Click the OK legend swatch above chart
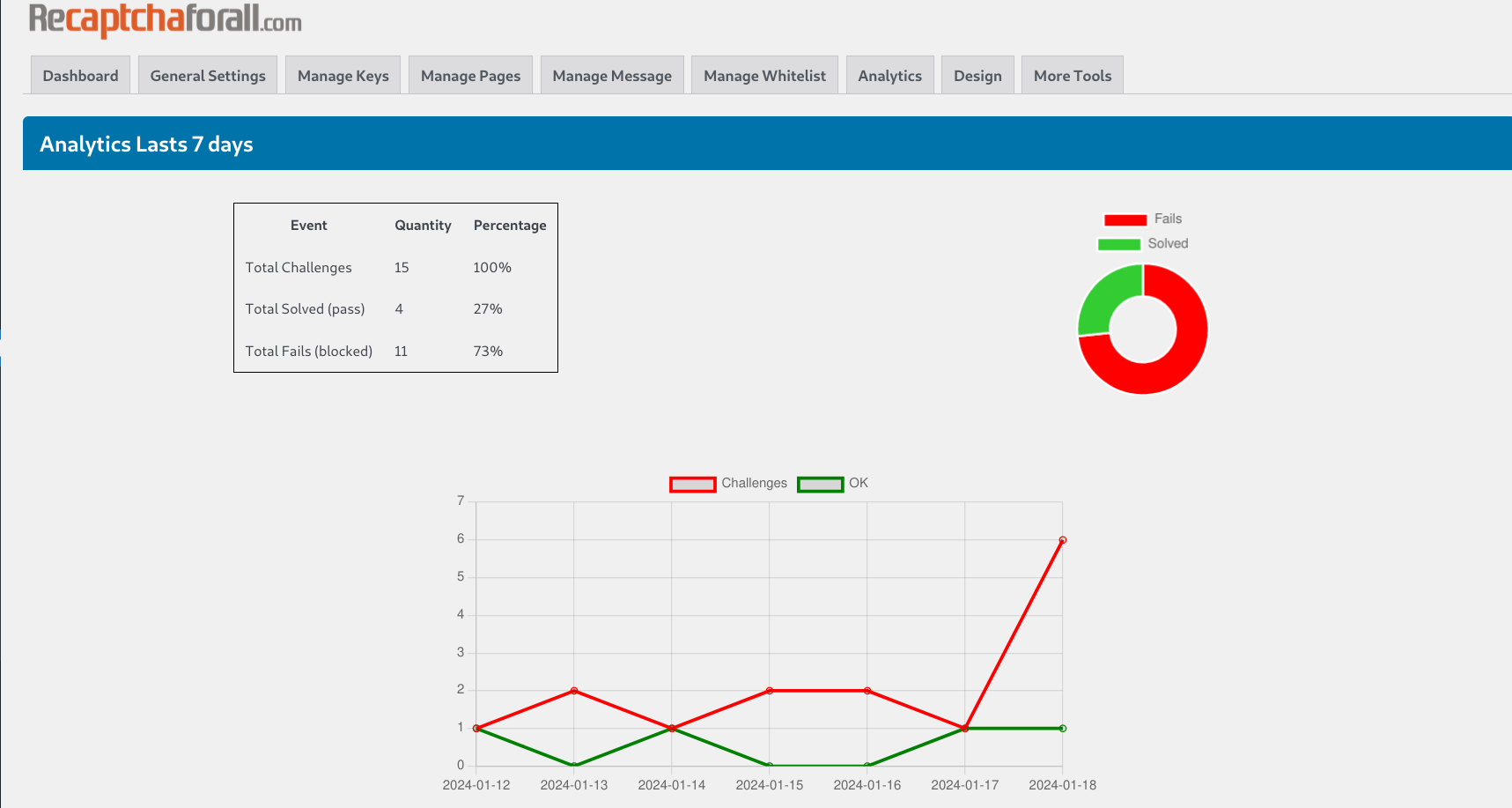Image resolution: width=1512 pixels, height=808 pixels. click(820, 484)
